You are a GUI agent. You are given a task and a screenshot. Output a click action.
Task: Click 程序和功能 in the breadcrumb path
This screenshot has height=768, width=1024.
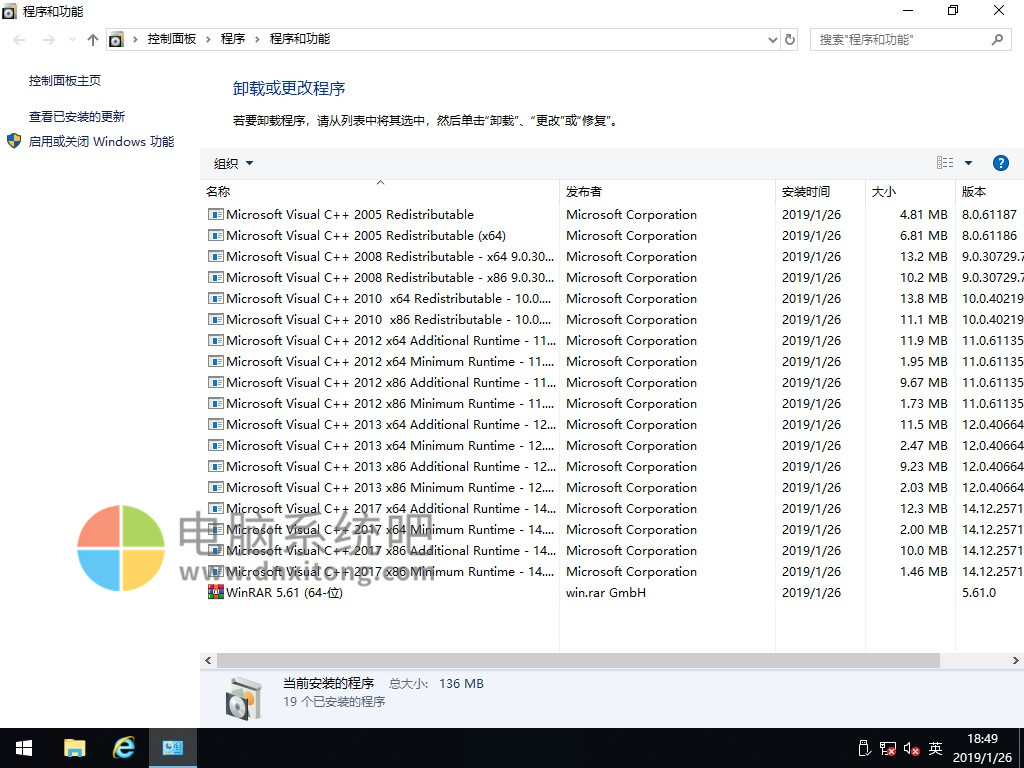coord(300,39)
